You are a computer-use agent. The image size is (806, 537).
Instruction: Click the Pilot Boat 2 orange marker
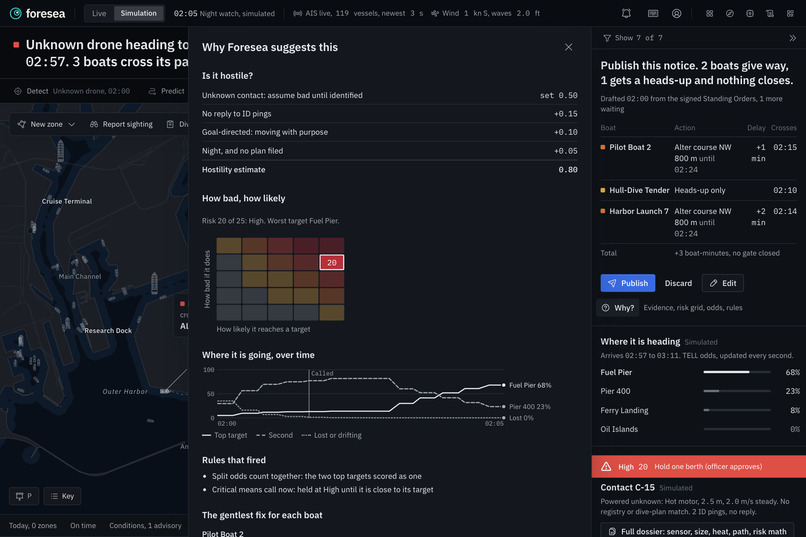point(603,147)
